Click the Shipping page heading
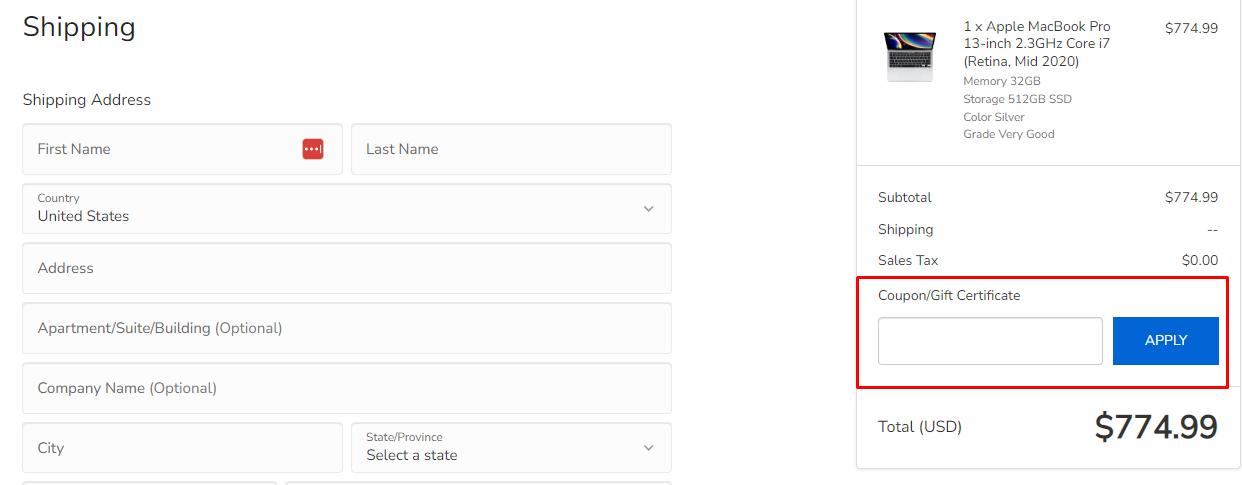1242x485 pixels. 79,27
